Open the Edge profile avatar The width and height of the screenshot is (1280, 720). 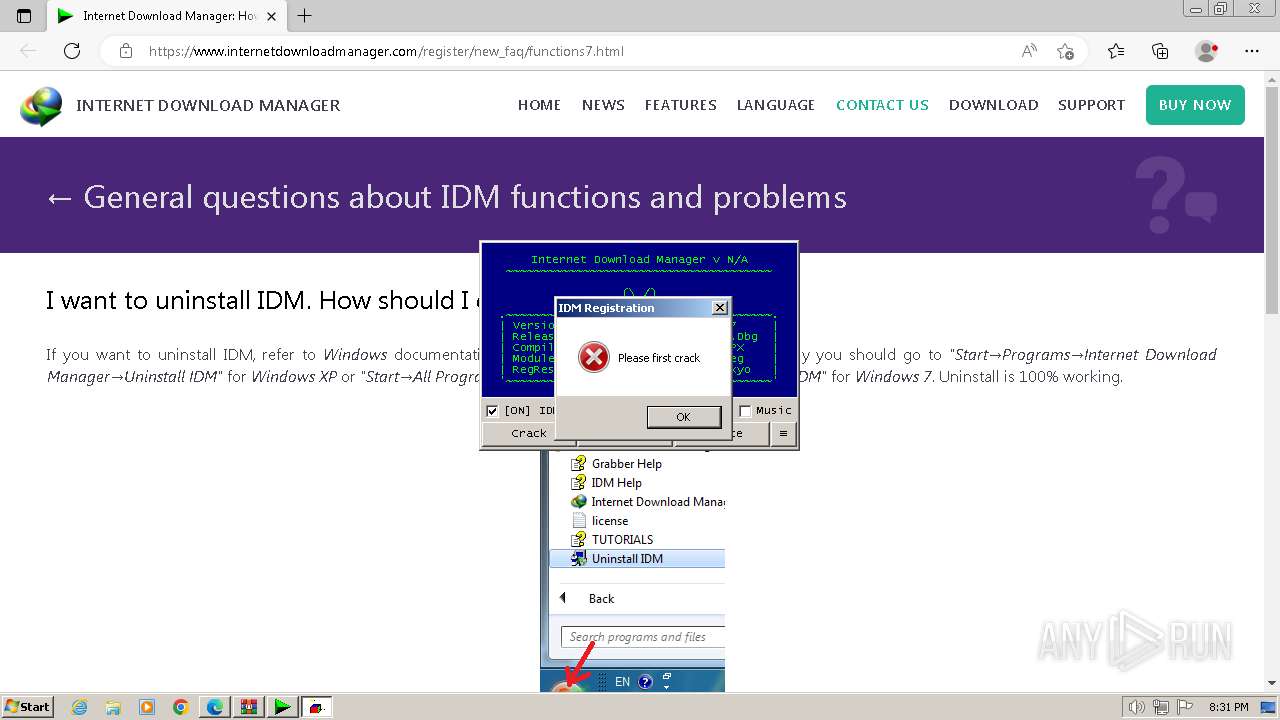(x=1206, y=51)
